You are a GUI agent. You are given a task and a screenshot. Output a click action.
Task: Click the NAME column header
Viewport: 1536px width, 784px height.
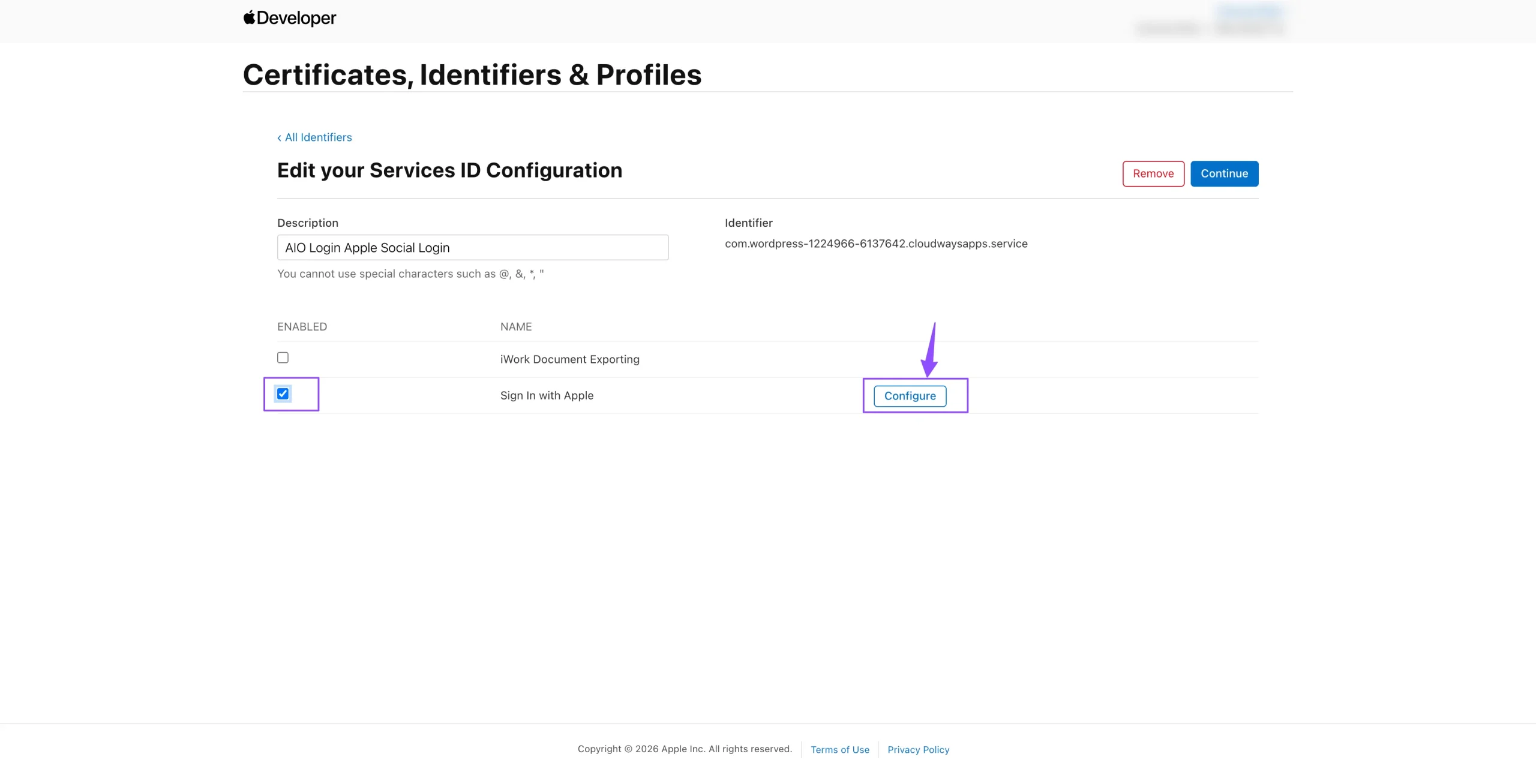tap(516, 327)
